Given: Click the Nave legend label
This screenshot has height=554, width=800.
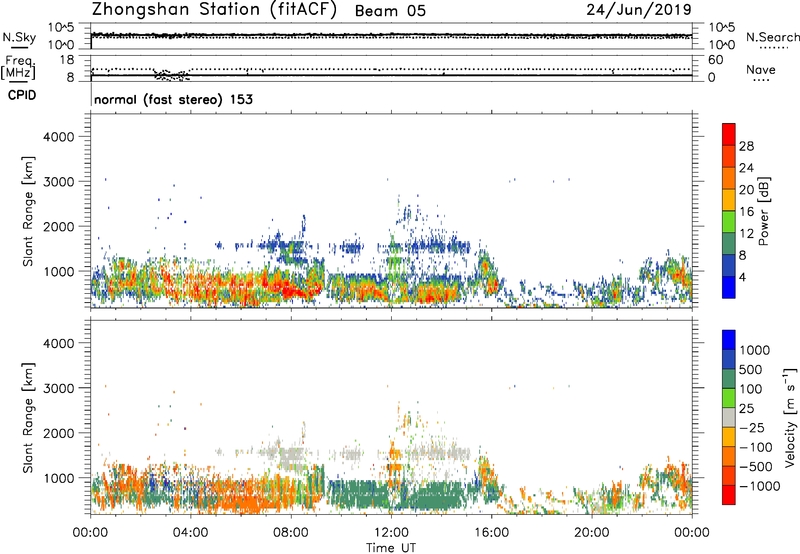Looking at the screenshot, I should point(761,70).
